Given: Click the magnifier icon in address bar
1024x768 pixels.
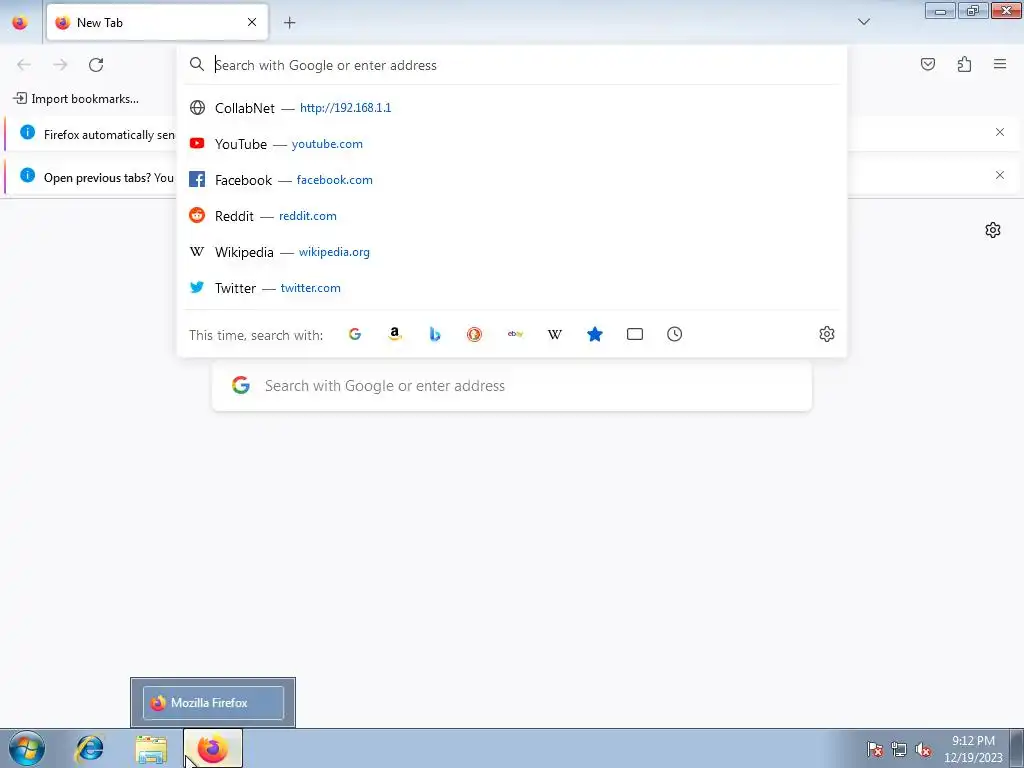Looking at the screenshot, I should pos(197,64).
